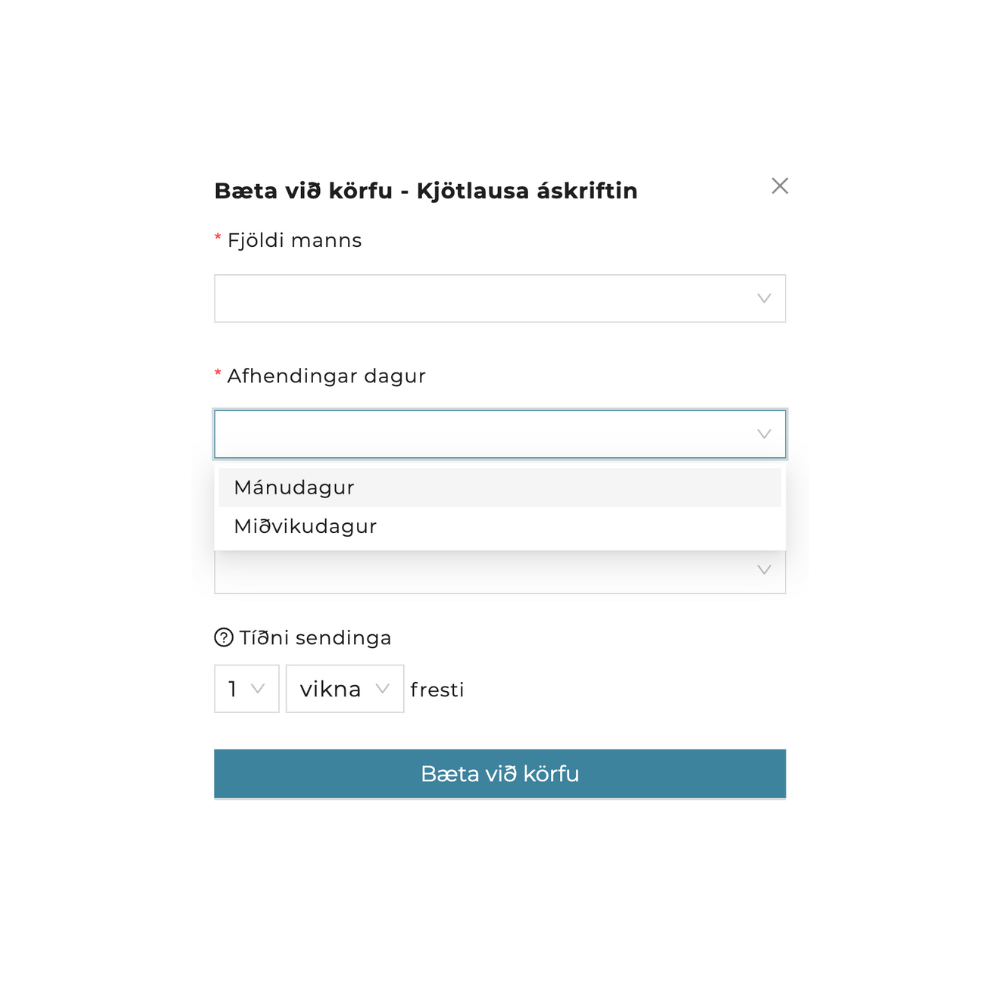Click the chevron arrow beside vikna

(x=382, y=689)
